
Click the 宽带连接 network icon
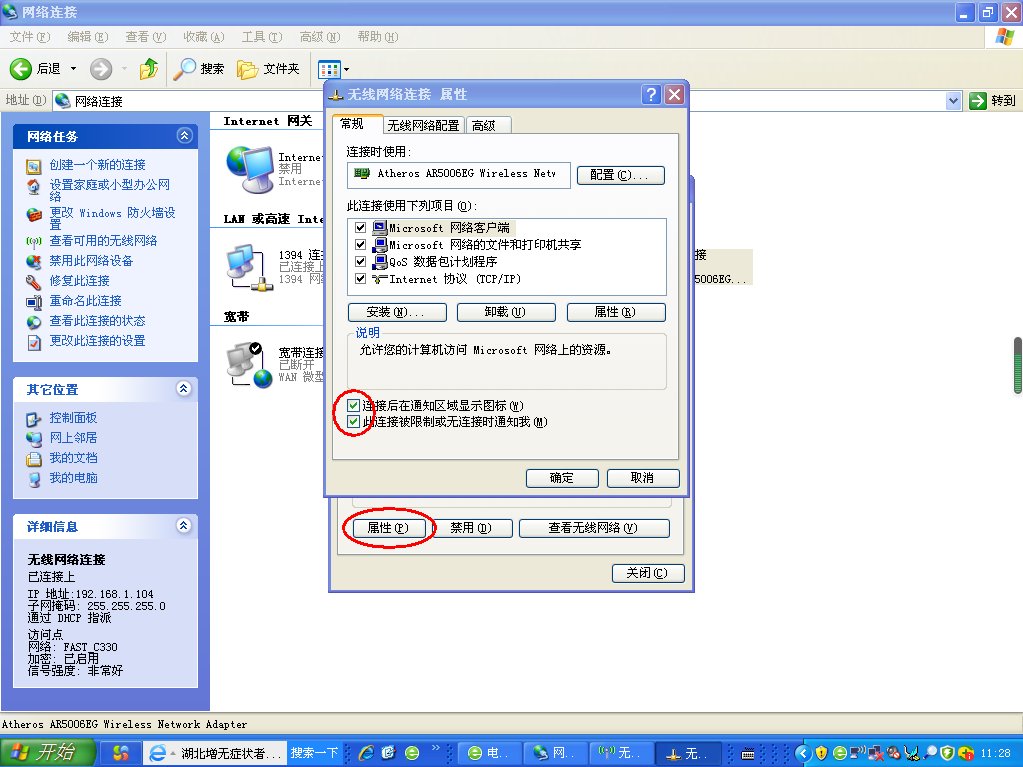click(248, 364)
